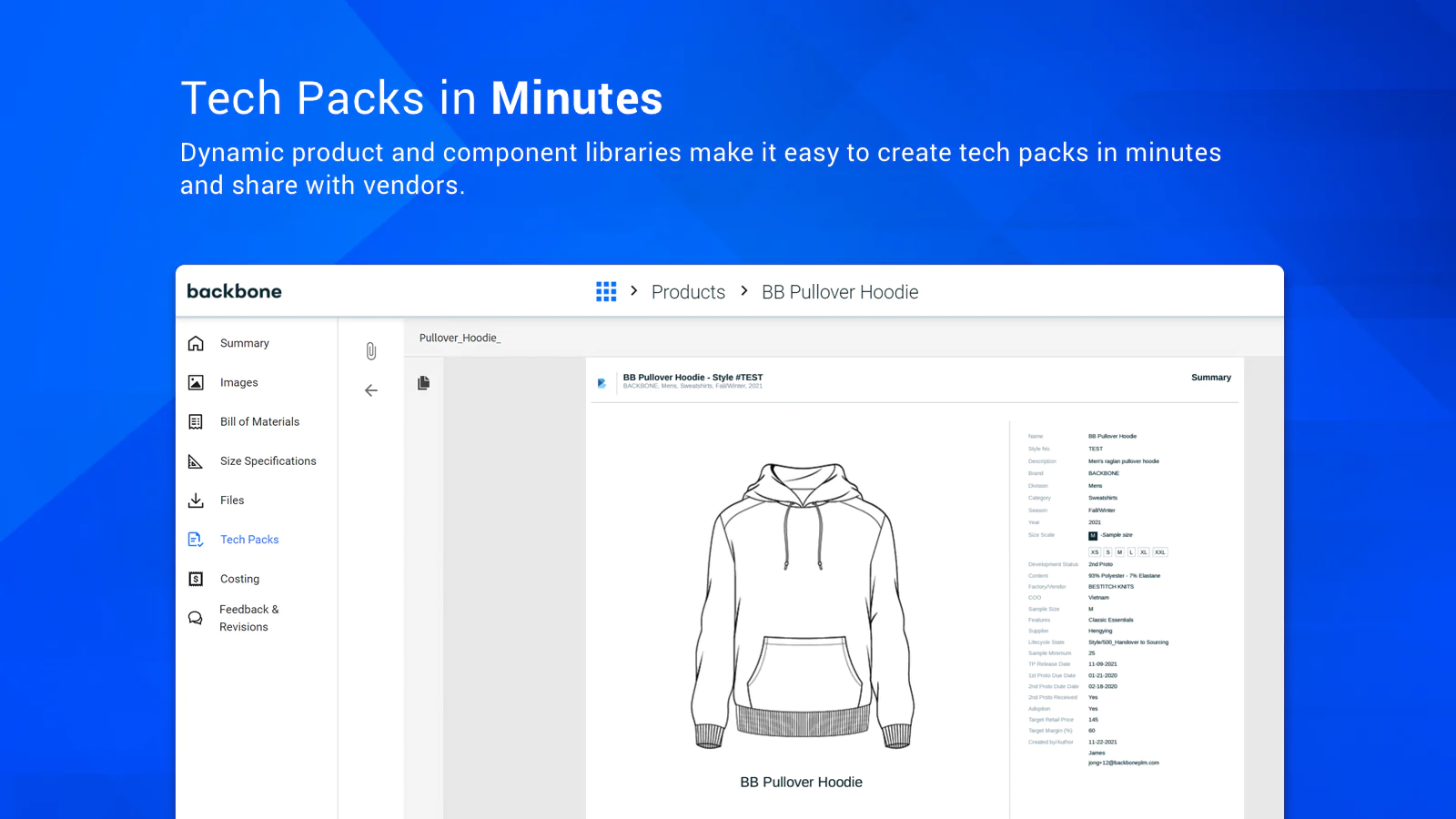The image size is (1456, 819).
Task: Go to Products in the breadcrumb
Action: [x=688, y=292]
